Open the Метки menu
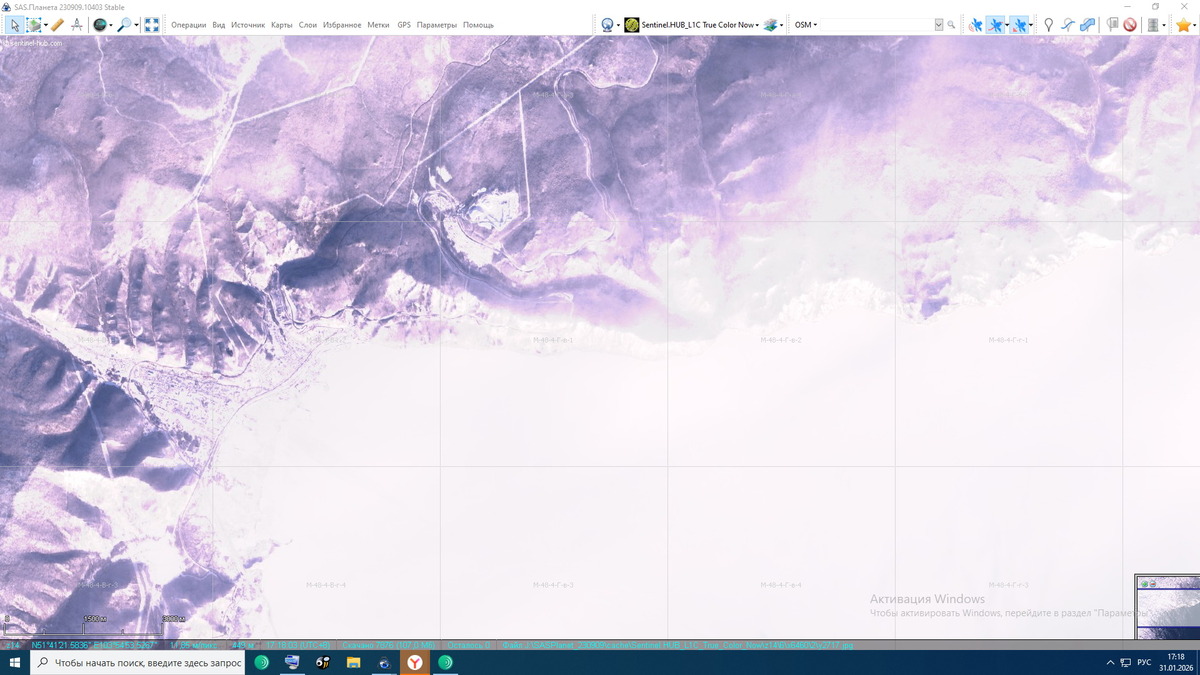The width and height of the screenshot is (1200, 675). point(378,25)
